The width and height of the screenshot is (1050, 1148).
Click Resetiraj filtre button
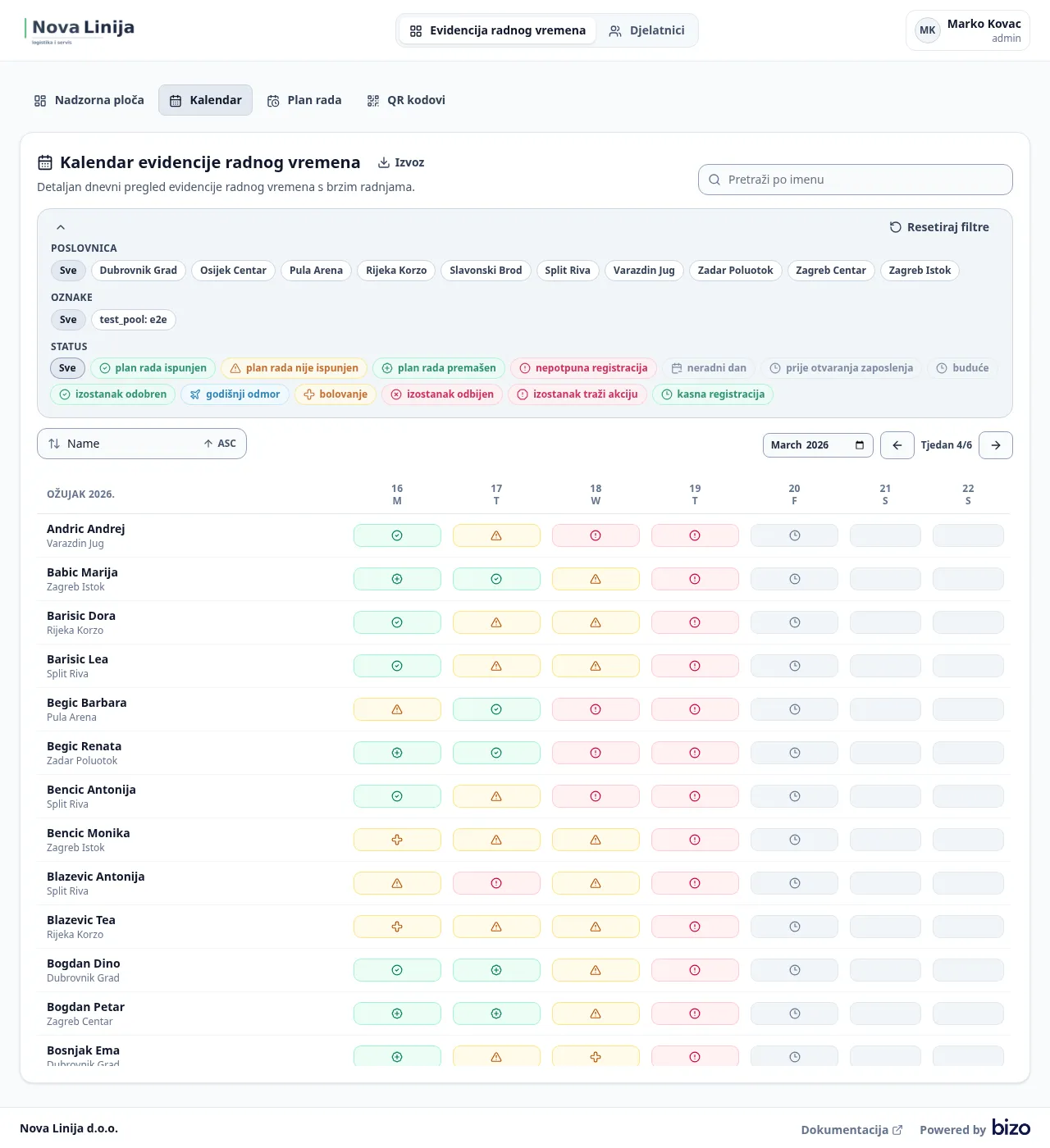pos(939,227)
